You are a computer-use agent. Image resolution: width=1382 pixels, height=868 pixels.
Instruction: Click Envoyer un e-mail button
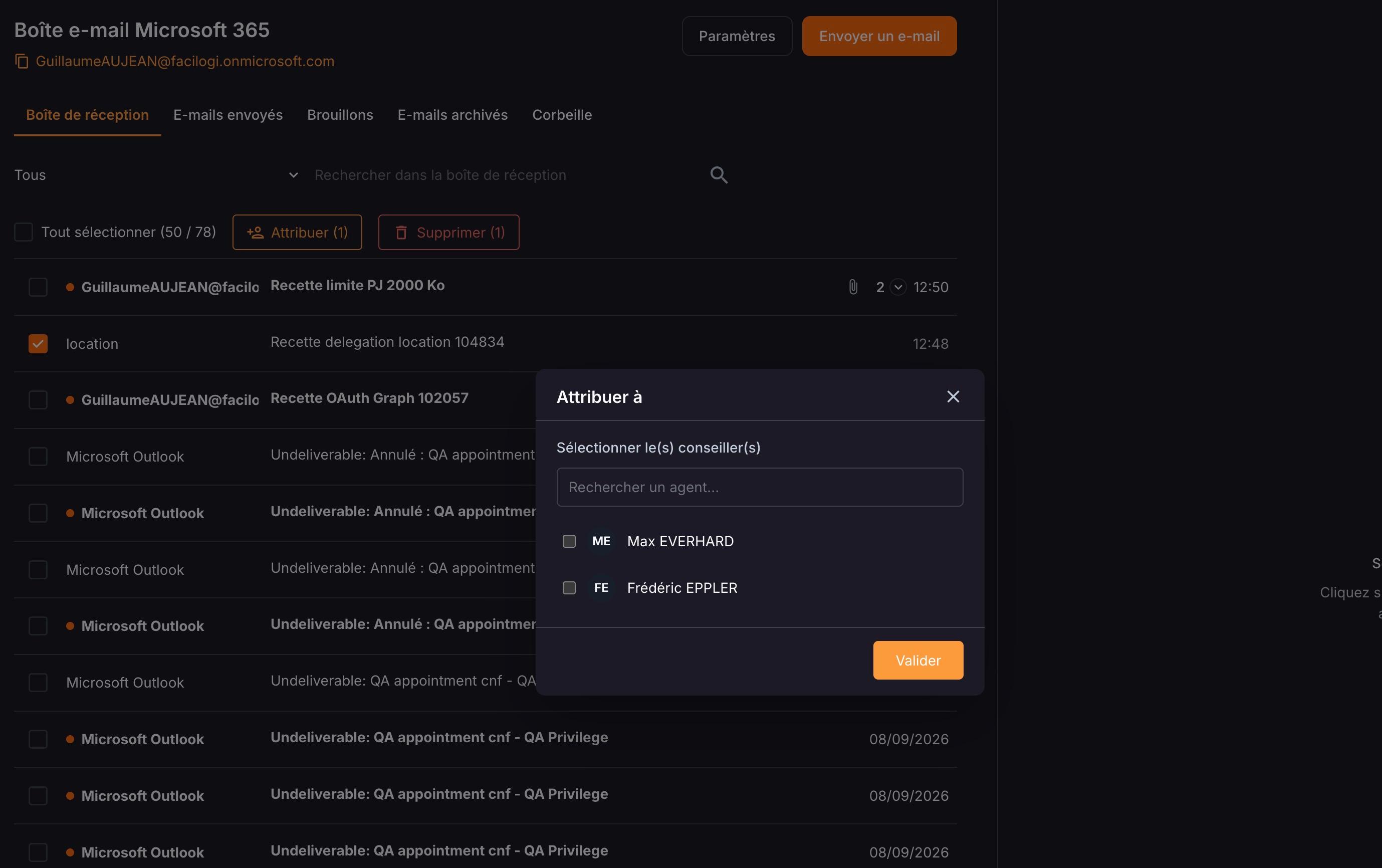pos(879,36)
